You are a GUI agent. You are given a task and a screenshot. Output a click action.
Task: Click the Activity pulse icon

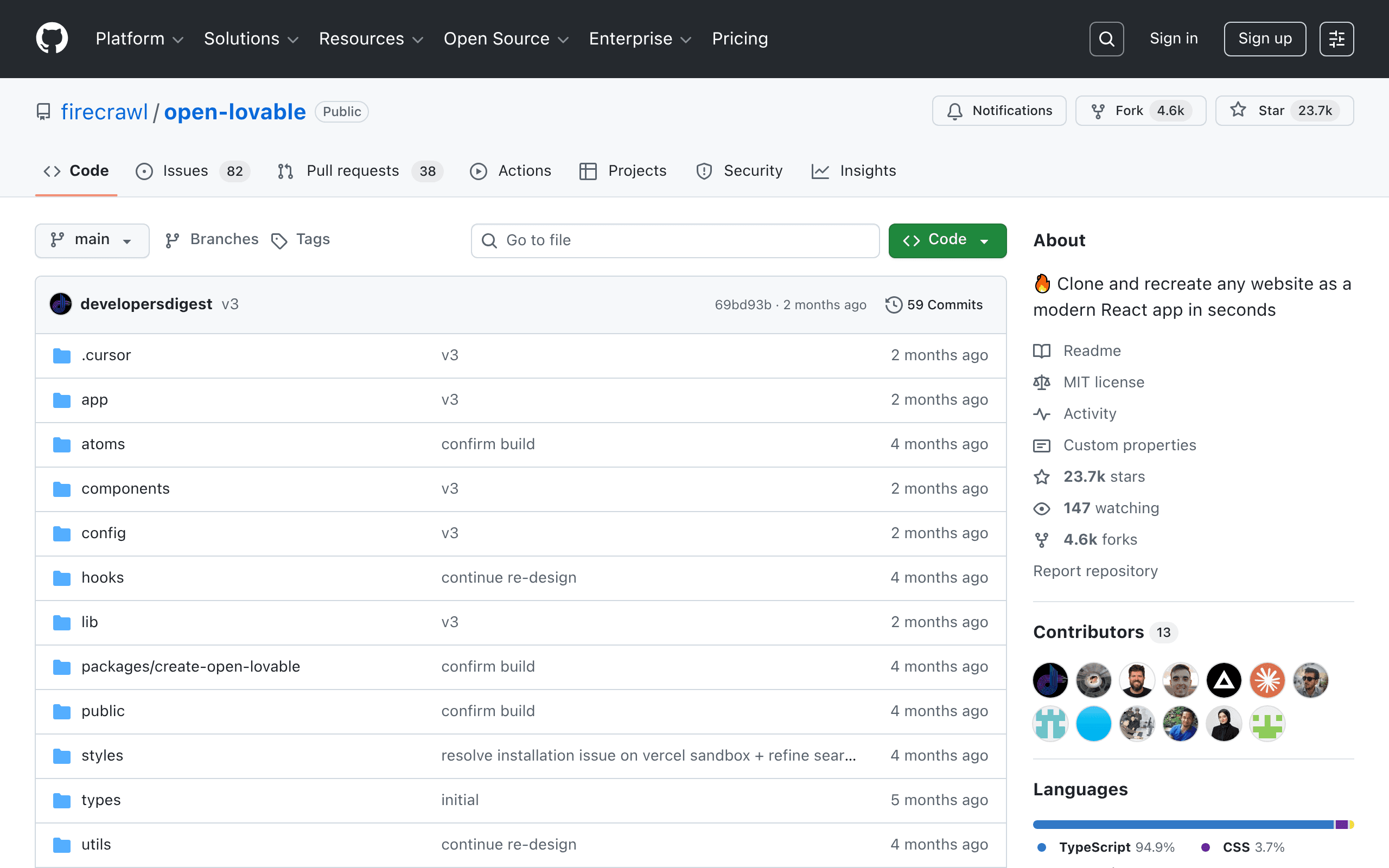[x=1042, y=414]
